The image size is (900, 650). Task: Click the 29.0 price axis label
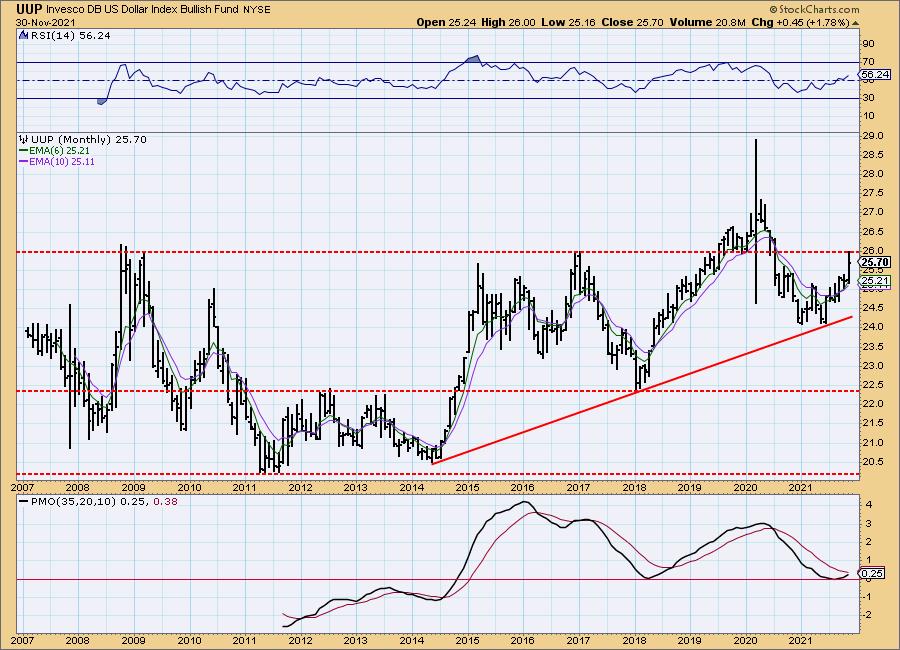pyautogui.click(x=872, y=136)
